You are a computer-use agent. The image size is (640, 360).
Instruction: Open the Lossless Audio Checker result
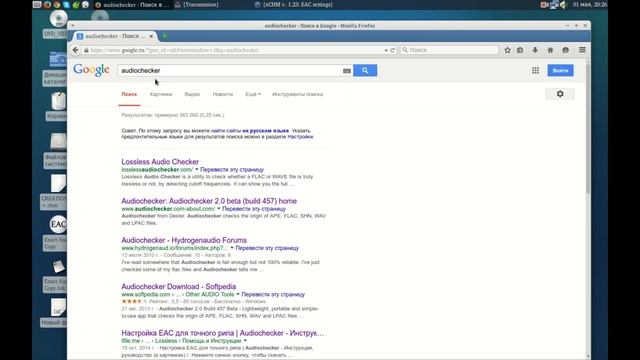pos(160,162)
